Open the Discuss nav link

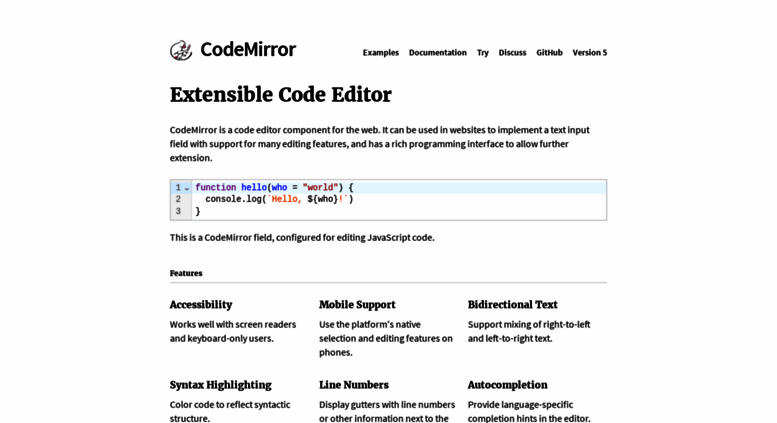[x=512, y=53]
